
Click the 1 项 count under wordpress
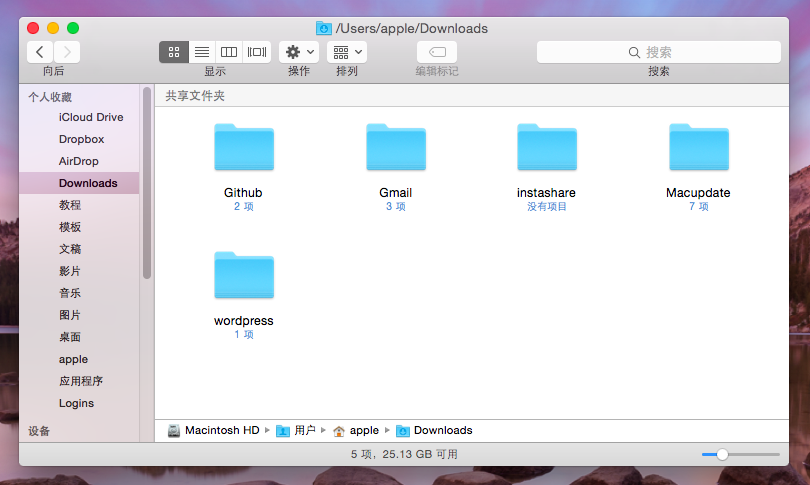pyautogui.click(x=244, y=335)
